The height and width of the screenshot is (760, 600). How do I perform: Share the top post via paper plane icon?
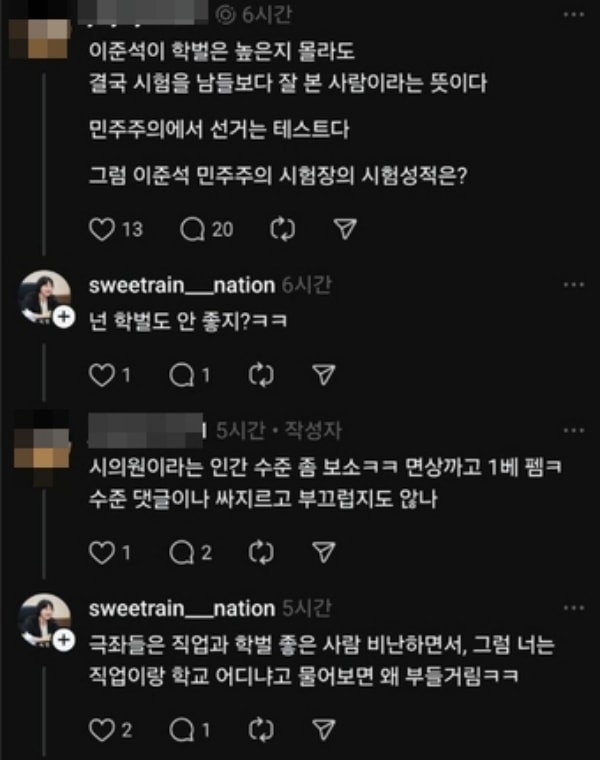tap(345, 229)
